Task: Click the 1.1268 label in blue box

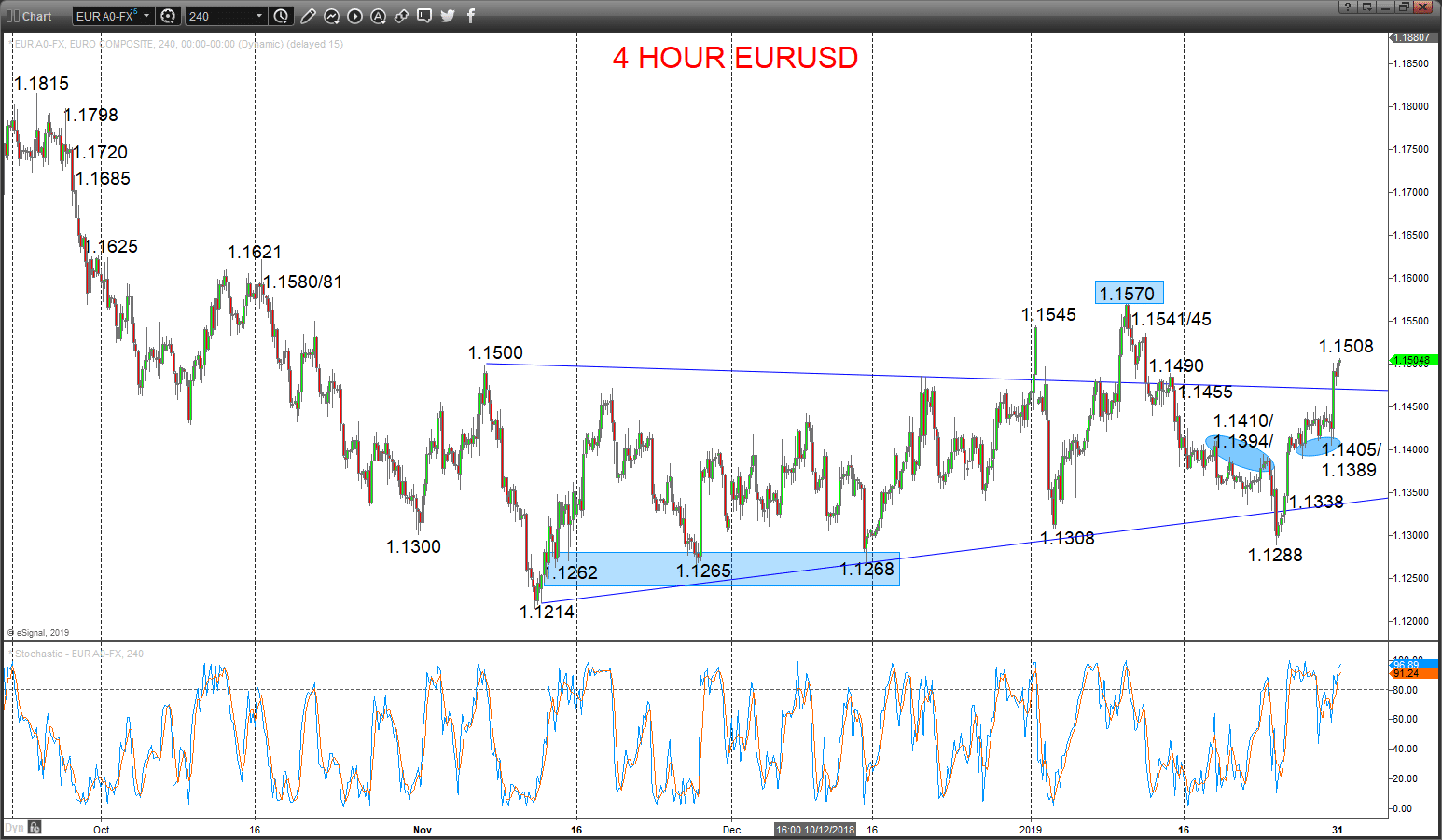Action: click(x=867, y=569)
